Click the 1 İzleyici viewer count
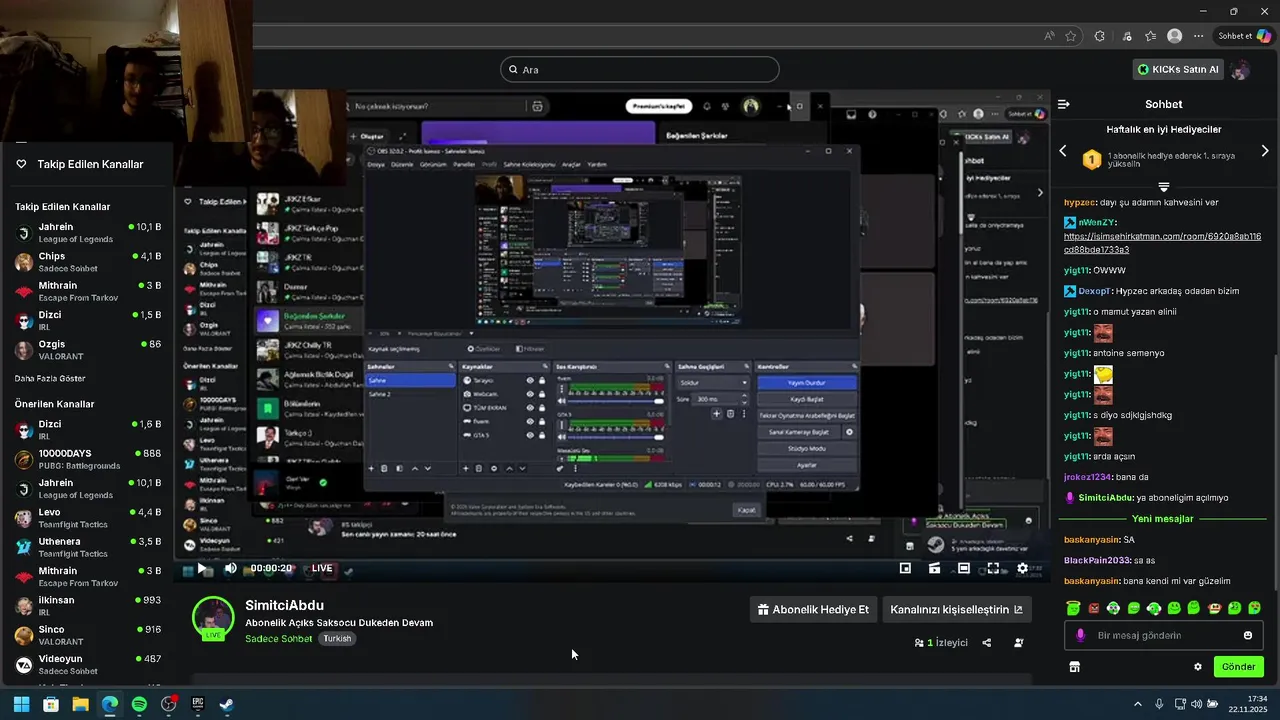Screen dimensions: 1280x720 (x=941, y=643)
